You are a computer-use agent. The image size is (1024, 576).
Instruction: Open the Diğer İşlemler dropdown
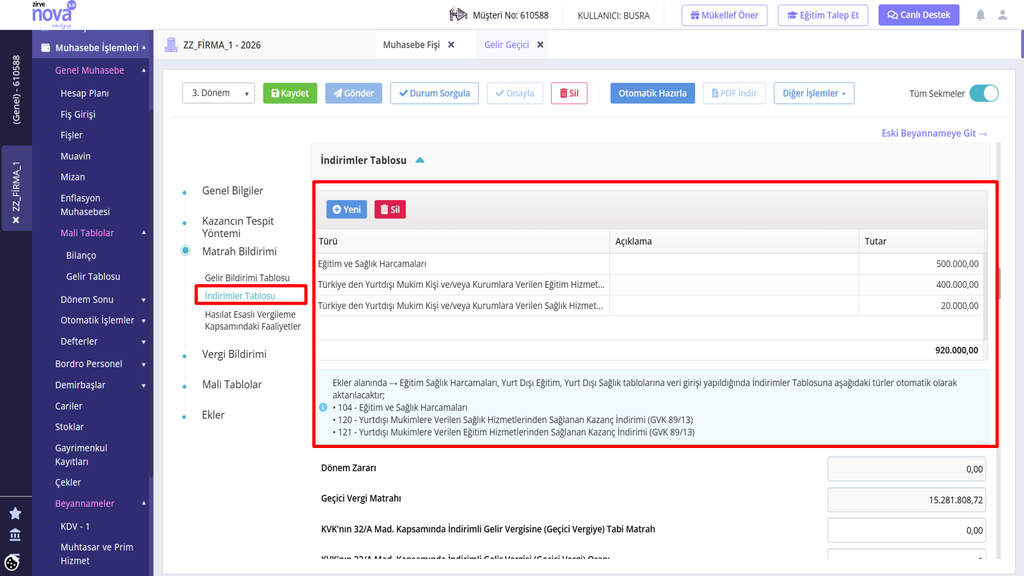pos(814,93)
